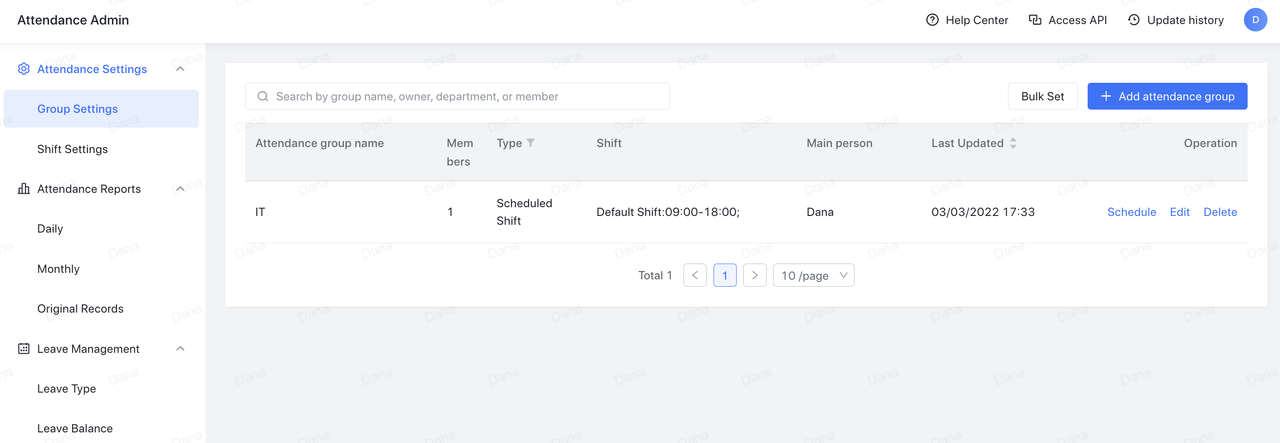Viewport: 1280px width, 443px height.
Task: Sort by Last Updated arrows icon
Action: pos(1013,143)
